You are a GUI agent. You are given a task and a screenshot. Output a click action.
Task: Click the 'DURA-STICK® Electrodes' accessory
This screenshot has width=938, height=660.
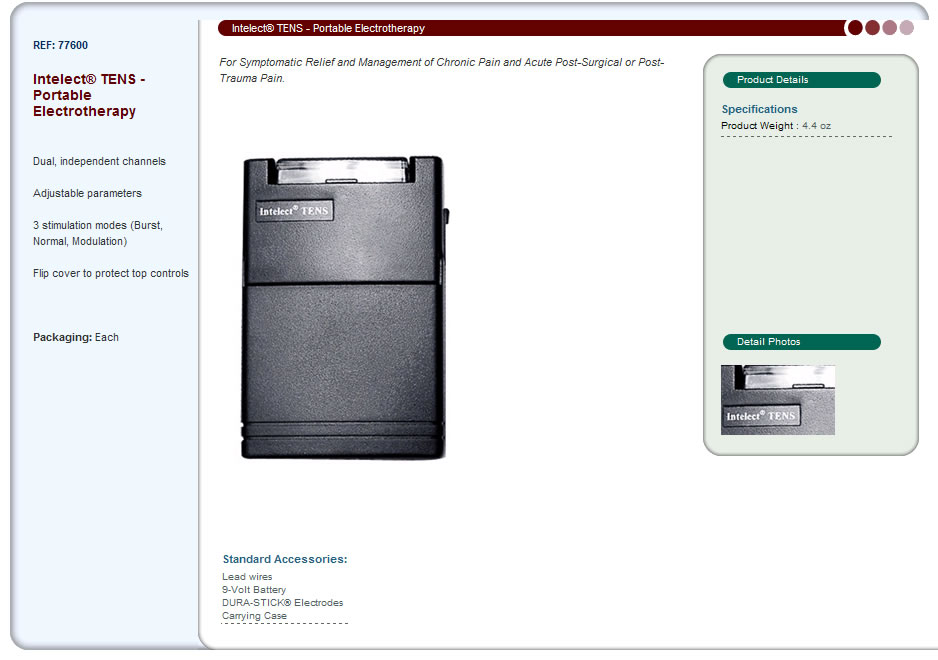(x=282, y=603)
